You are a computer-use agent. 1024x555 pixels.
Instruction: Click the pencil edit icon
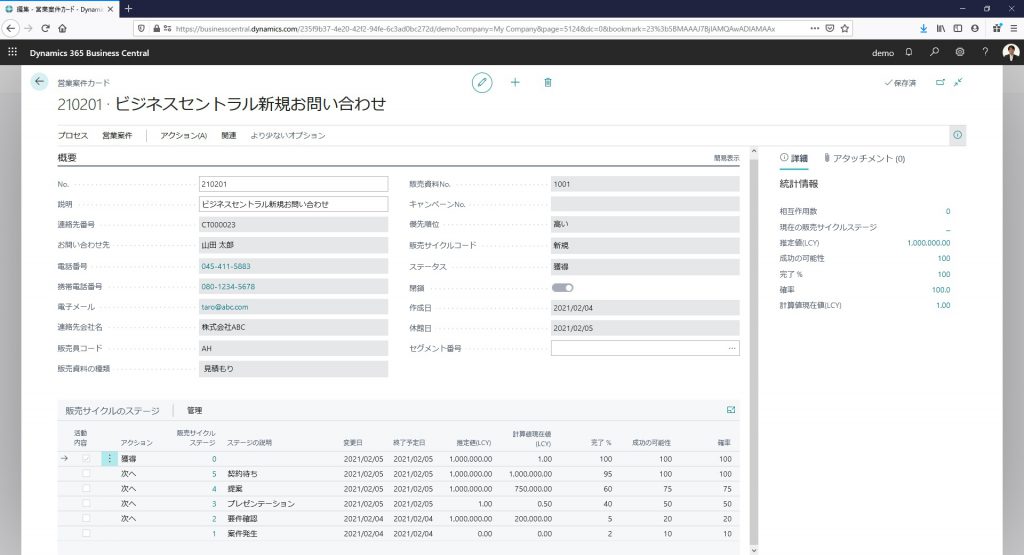[482, 82]
